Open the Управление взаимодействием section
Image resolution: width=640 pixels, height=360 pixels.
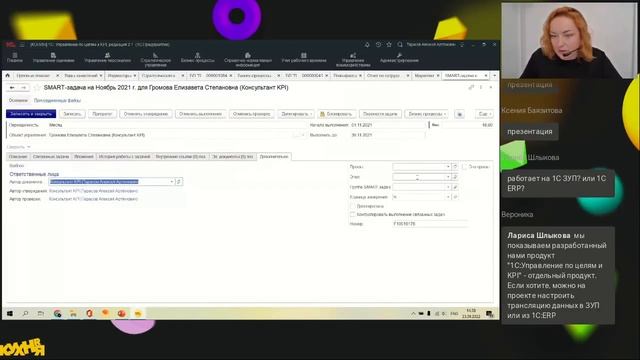[x=353, y=60]
